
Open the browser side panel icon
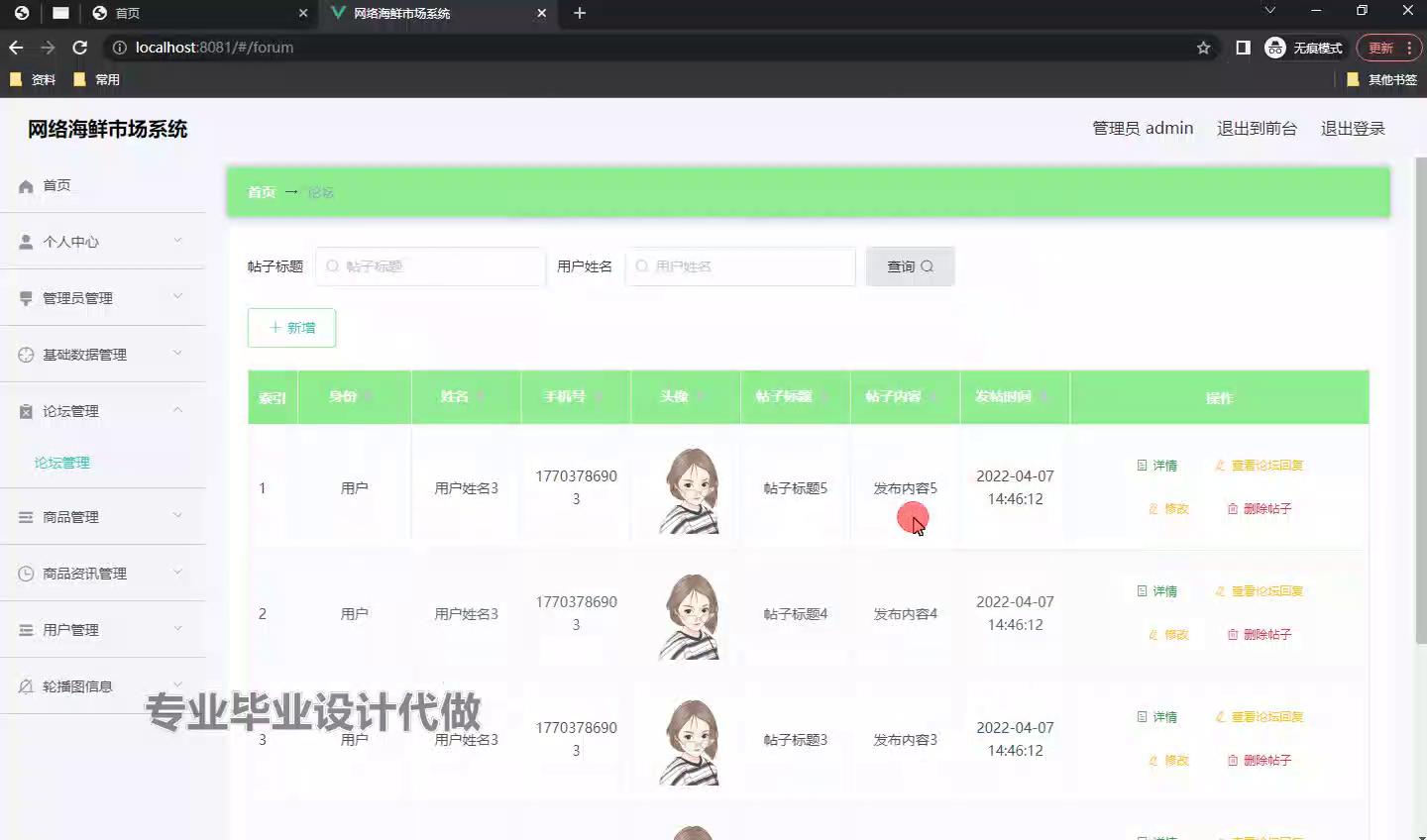click(1243, 48)
